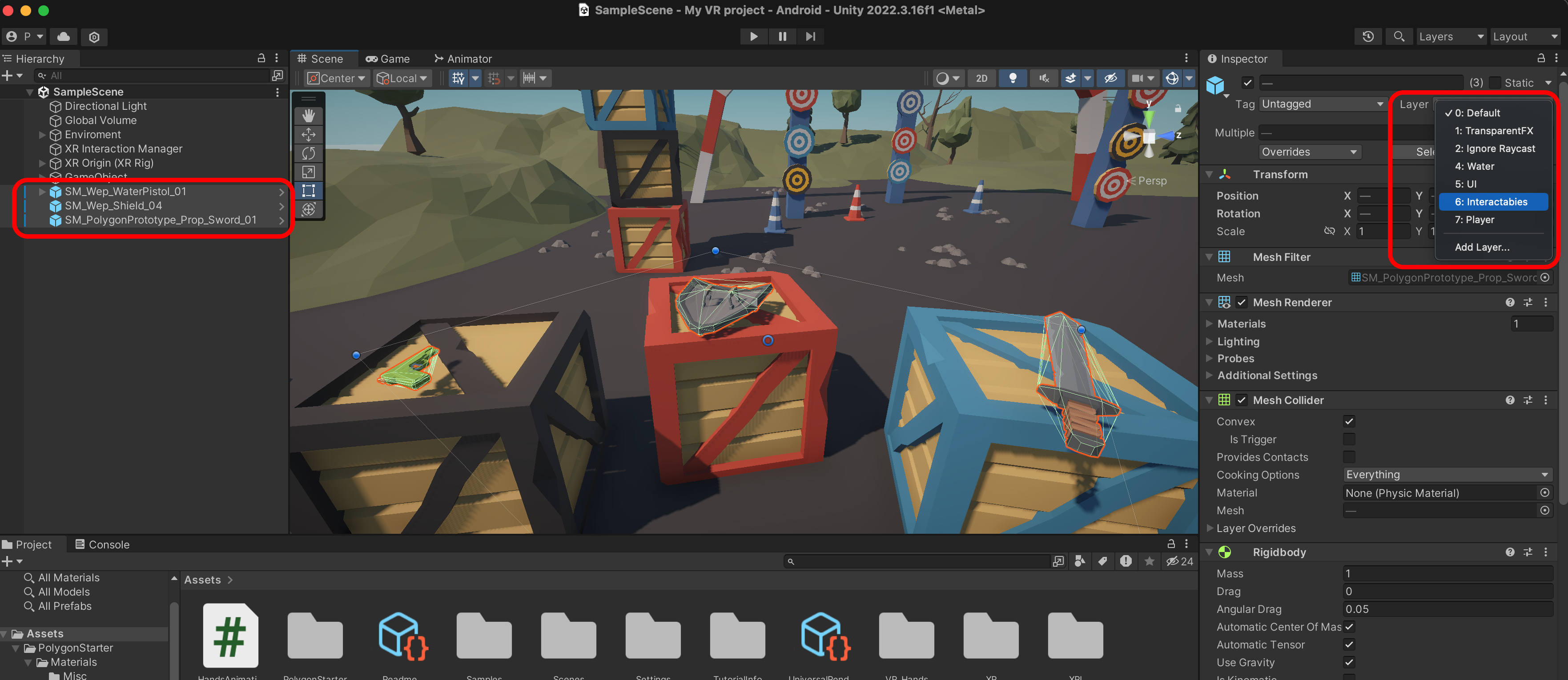
Task: Toggle 2D scene view mode
Action: point(981,79)
